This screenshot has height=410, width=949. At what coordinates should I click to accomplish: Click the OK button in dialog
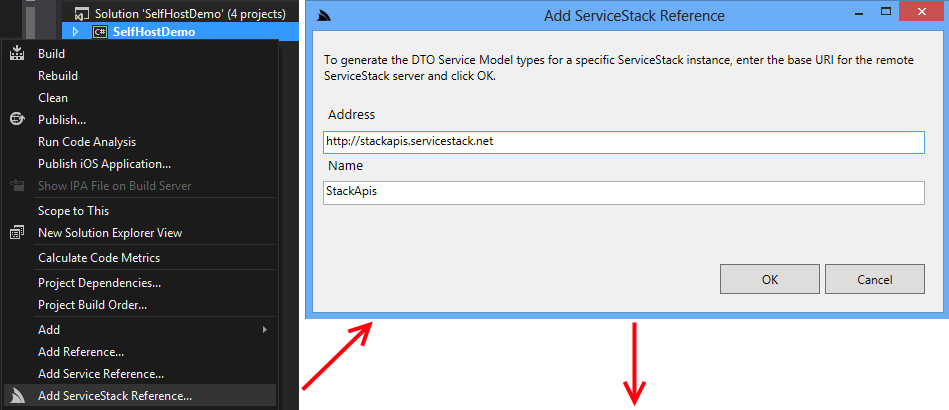pos(770,279)
